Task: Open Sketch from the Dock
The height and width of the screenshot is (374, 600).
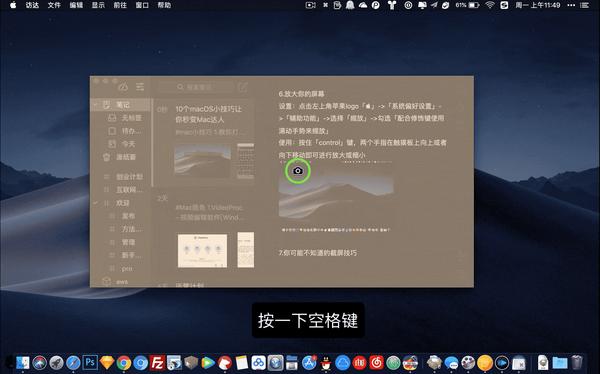Action: [x=107, y=362]
